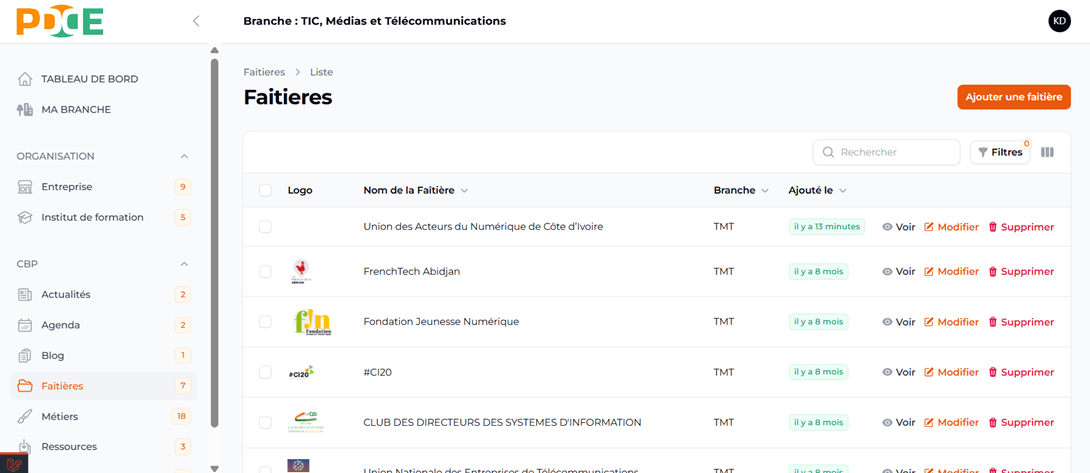This screenshot has width=1090, height=473.
Task: Click the sidebar scroll-down arrow
Action: tap(215, 468)
